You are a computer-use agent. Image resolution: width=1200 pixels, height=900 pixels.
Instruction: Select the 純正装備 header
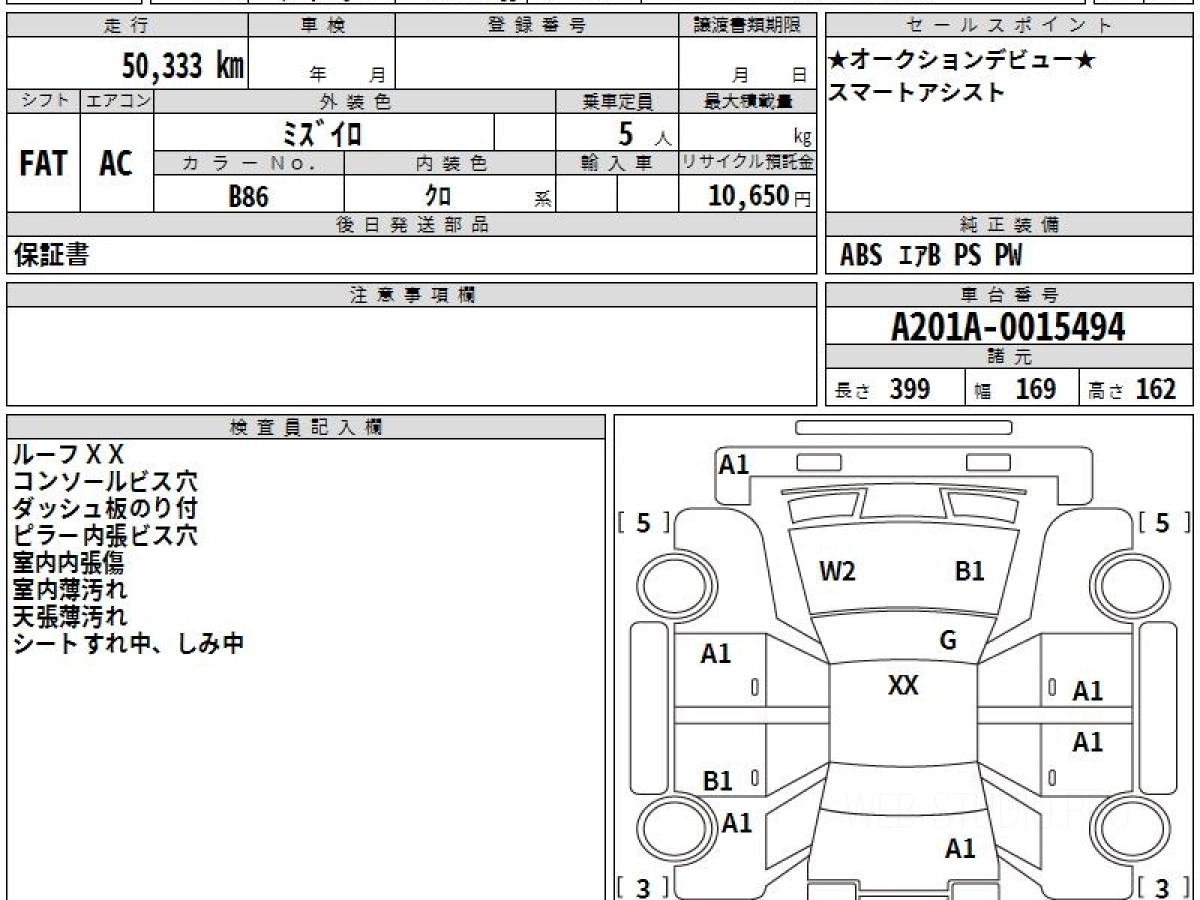click(x=1010, y=225)
